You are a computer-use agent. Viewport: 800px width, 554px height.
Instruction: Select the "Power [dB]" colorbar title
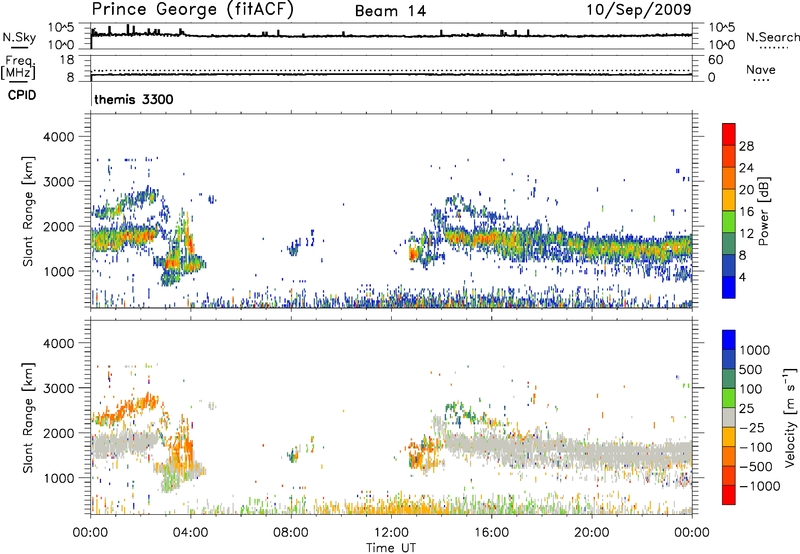[764, 211]
